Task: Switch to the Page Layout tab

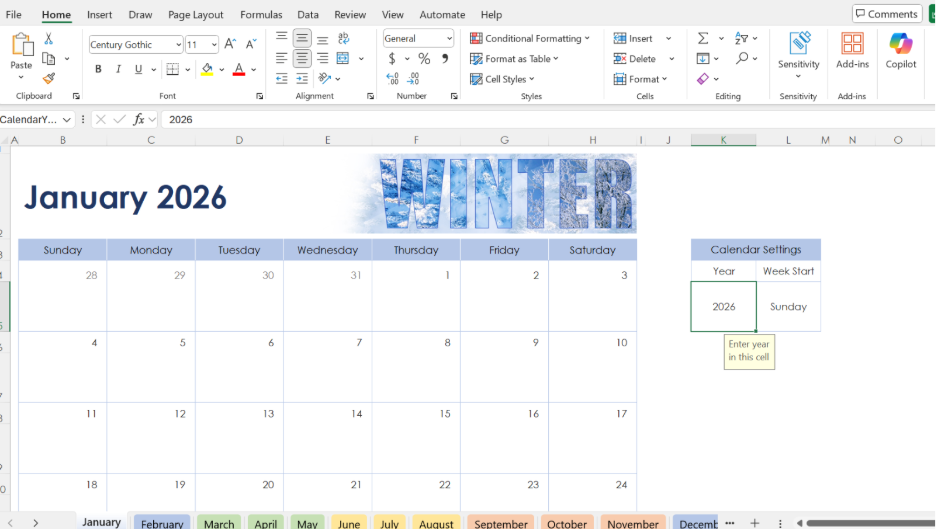Action: point(195,14)
